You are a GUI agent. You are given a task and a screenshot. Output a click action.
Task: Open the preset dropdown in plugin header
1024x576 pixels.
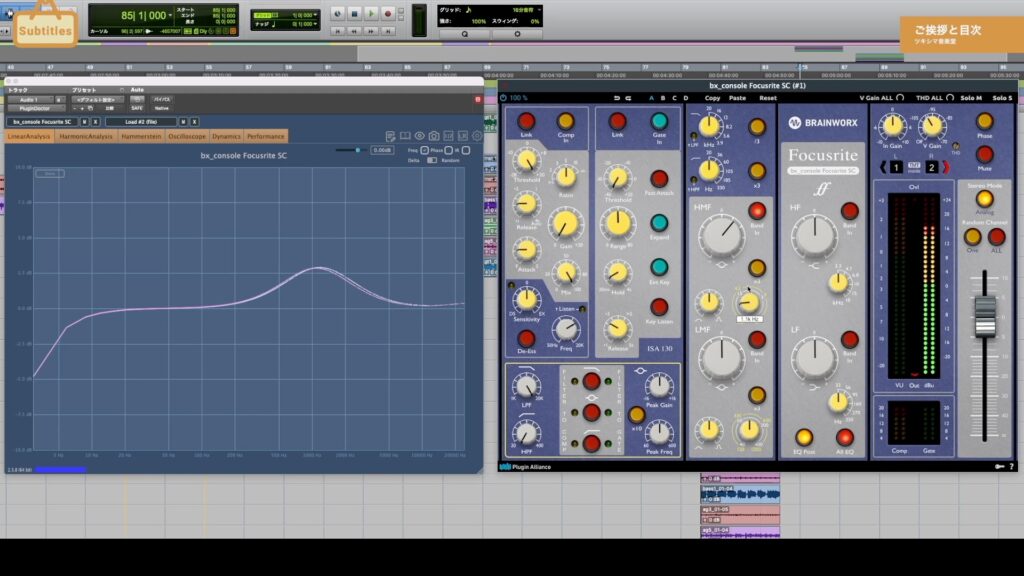[97, 100]
